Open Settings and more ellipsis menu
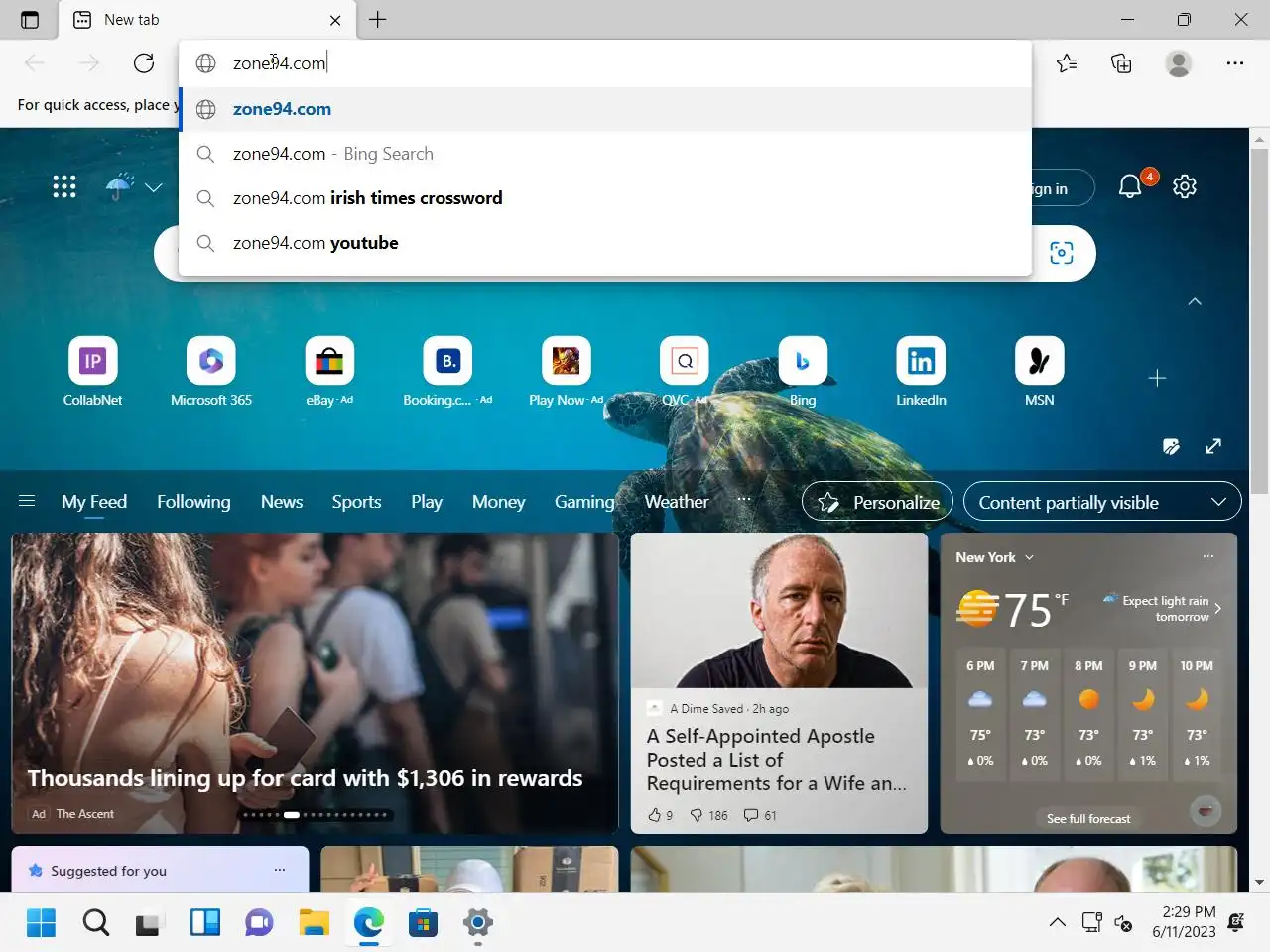1270x952 pixels. (x=1235, y=63)
